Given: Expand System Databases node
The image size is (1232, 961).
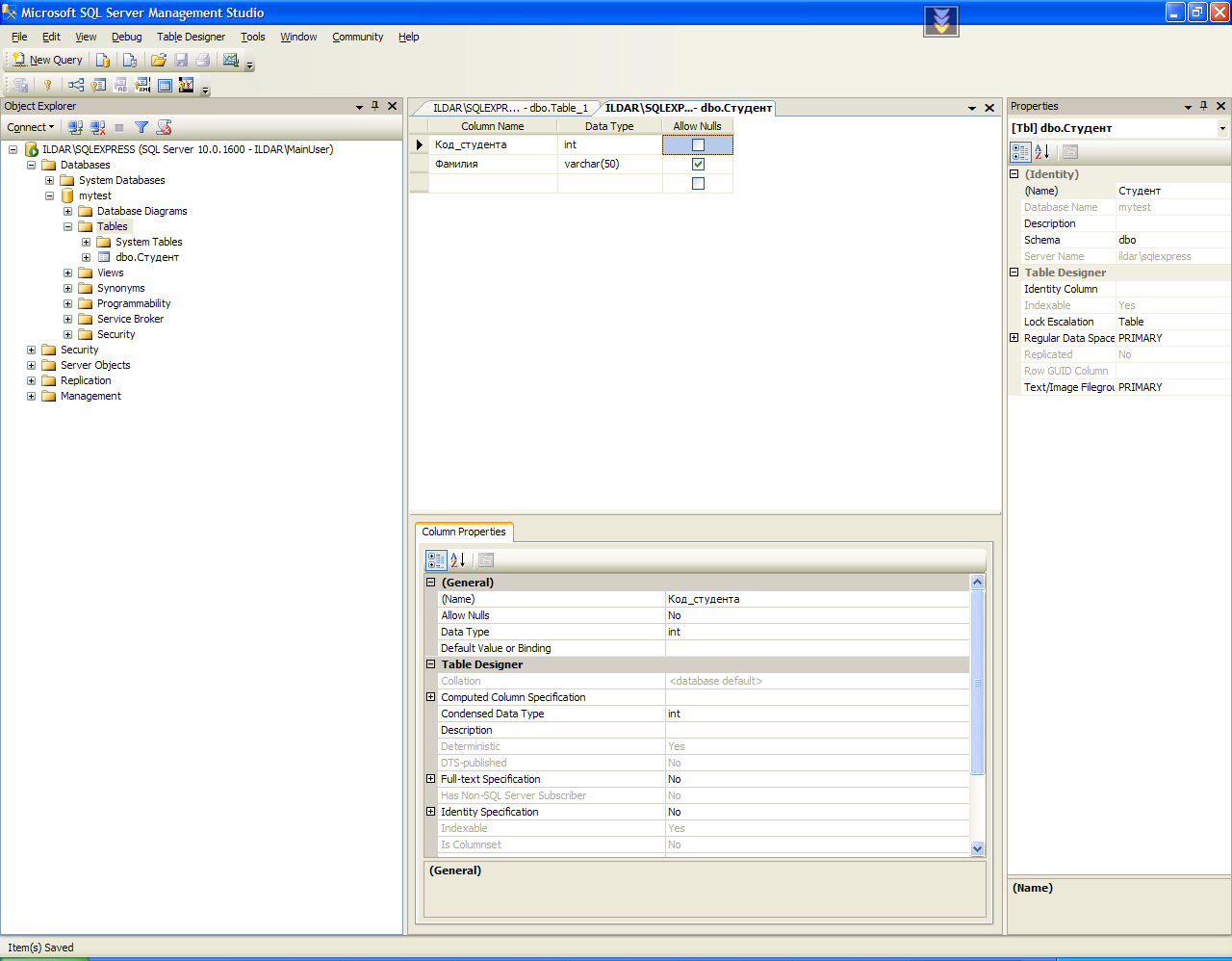Looking at the screenshot, I should (49, 180).
